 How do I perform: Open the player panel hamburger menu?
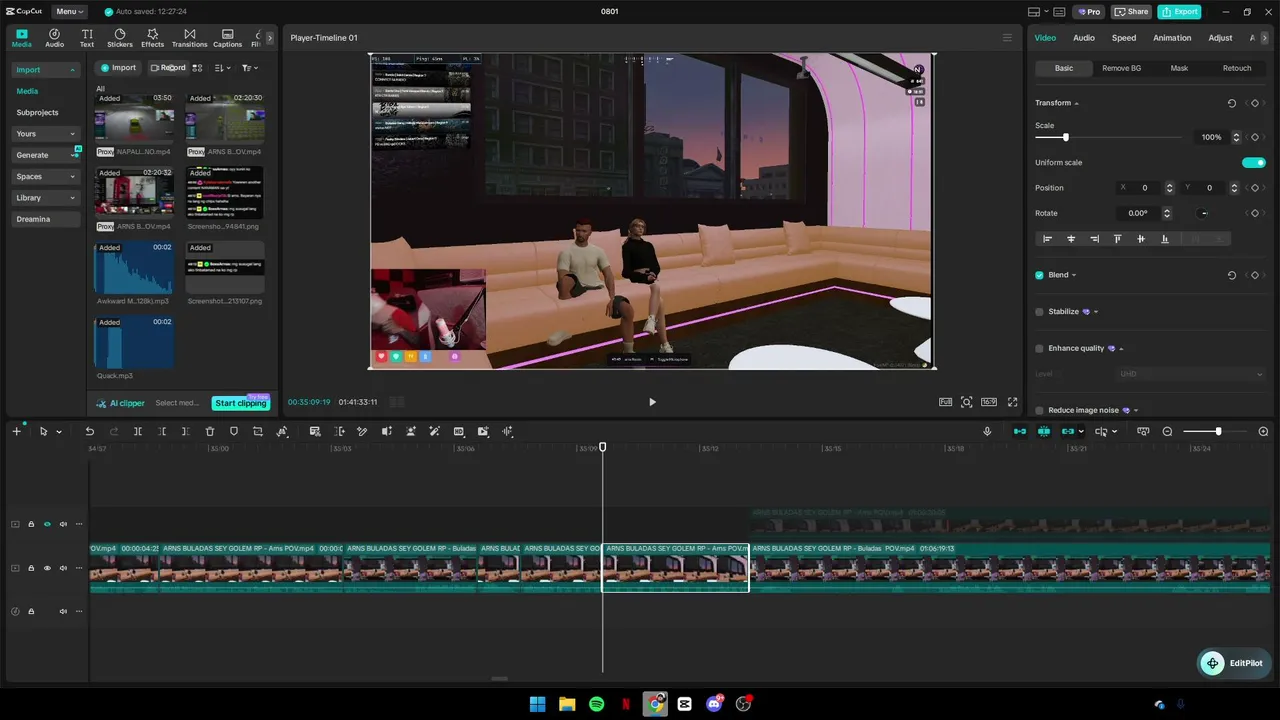tap(1007, 38)
